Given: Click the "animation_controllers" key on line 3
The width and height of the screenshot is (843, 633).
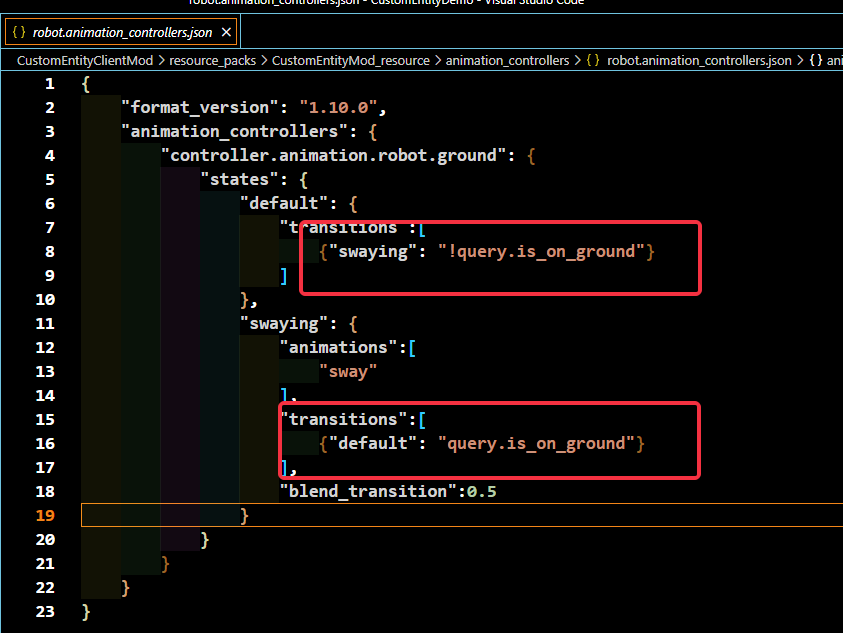Looking at the screenshot, I should pos(234,132).
